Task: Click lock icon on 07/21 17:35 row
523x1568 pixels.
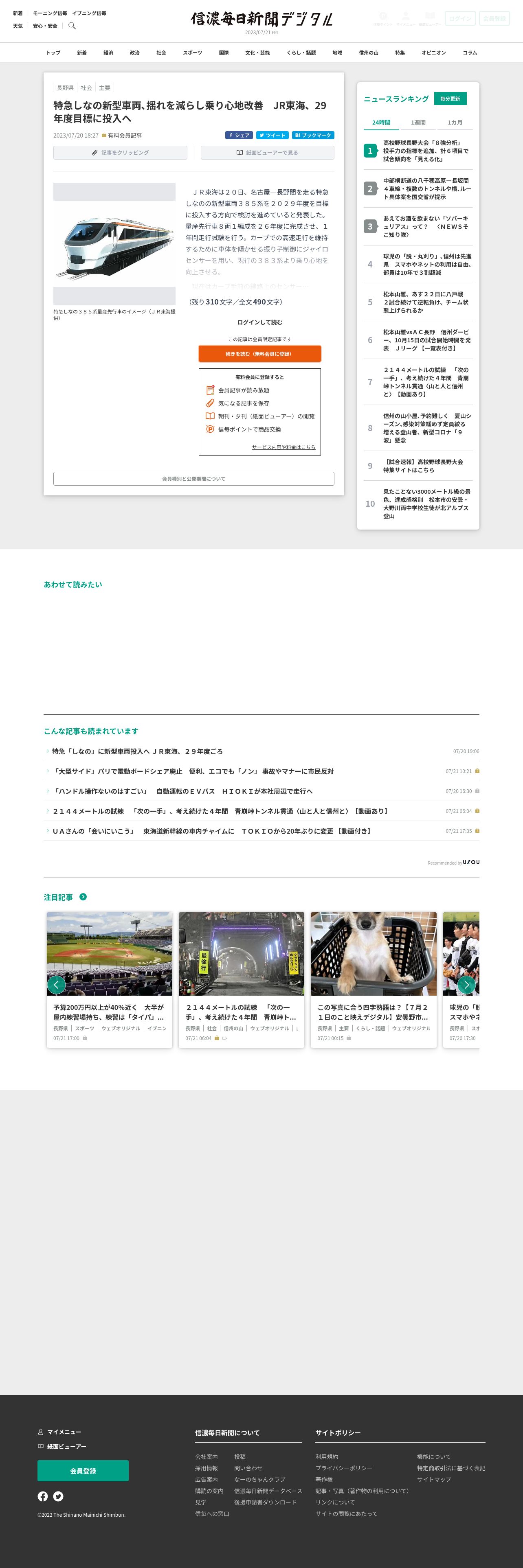Action: pos(477,830)
